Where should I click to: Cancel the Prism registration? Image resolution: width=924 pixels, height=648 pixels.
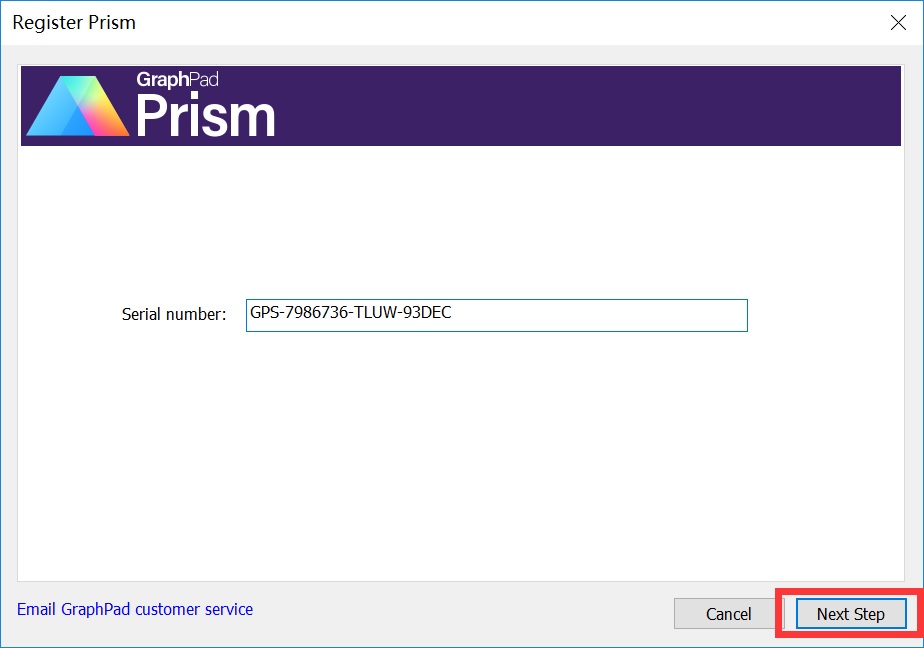tap(728, 614)
